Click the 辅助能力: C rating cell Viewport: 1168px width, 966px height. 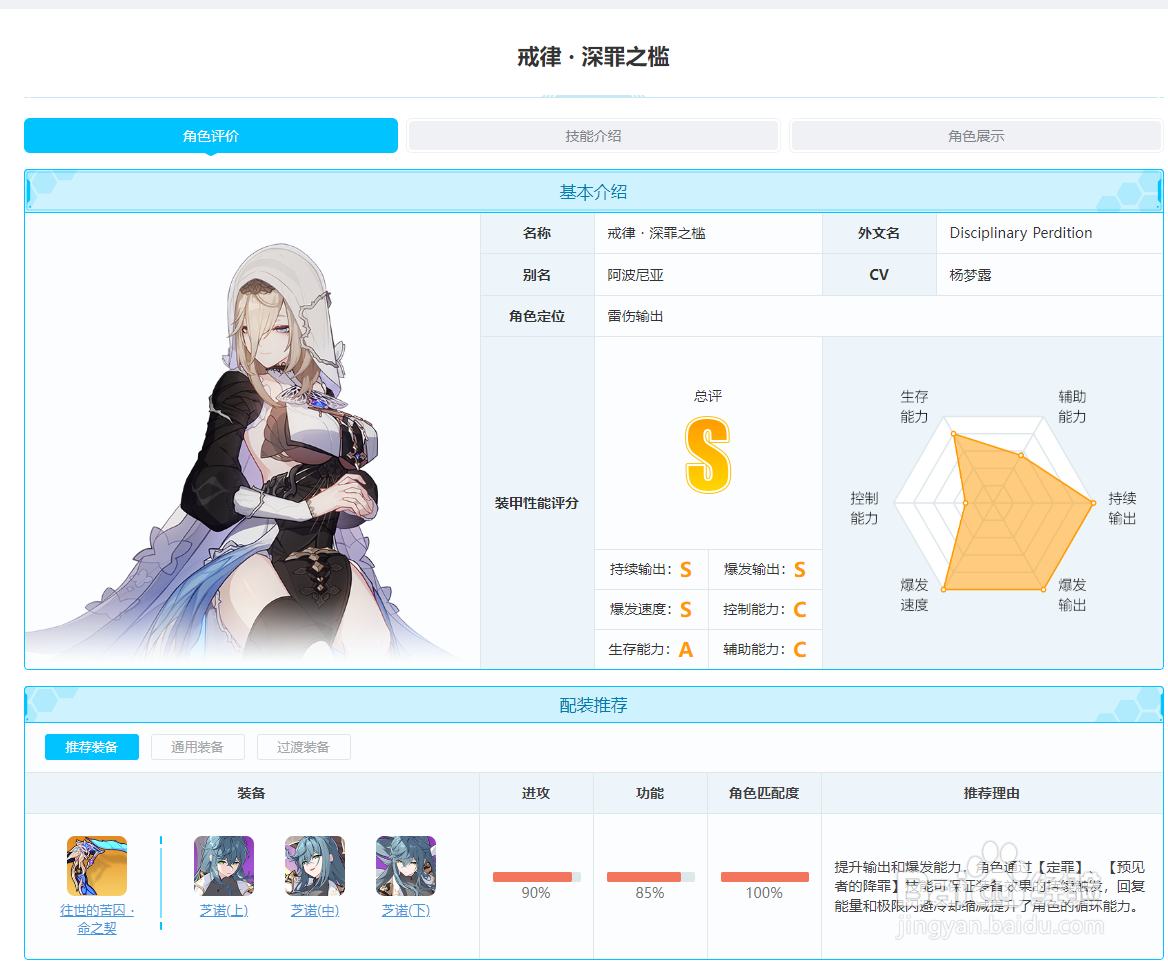pos(765,649)
